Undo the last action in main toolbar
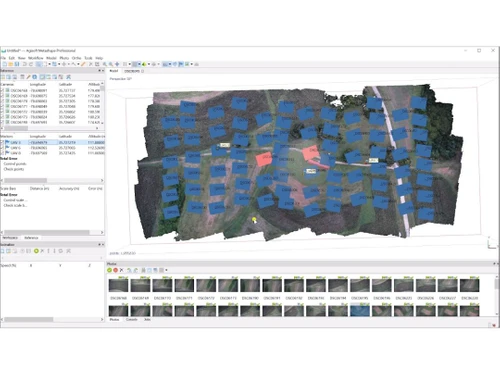This screenshot has height=375, width=500. [x=24, y=64]
